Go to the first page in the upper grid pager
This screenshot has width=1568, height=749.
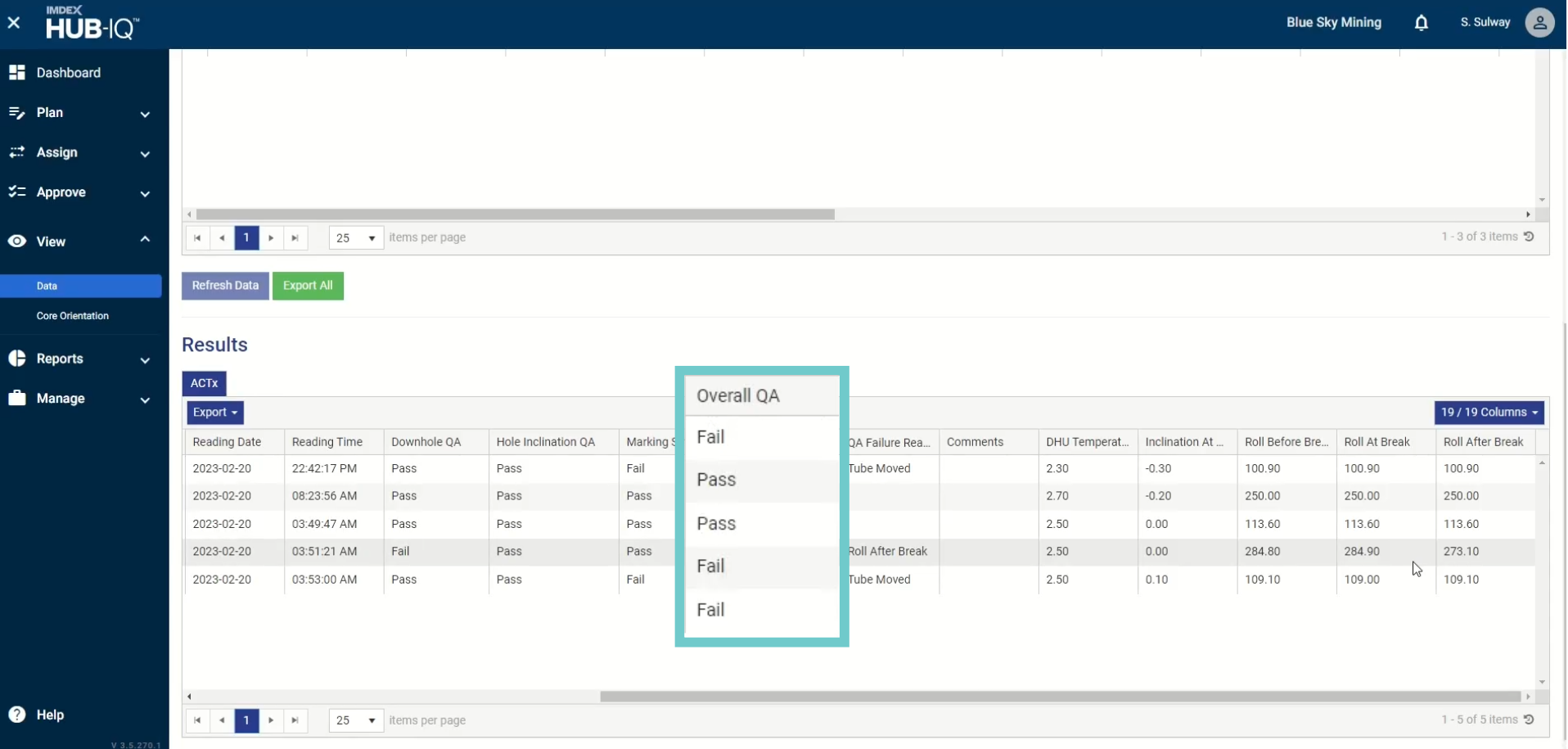(x=197, y=238)
